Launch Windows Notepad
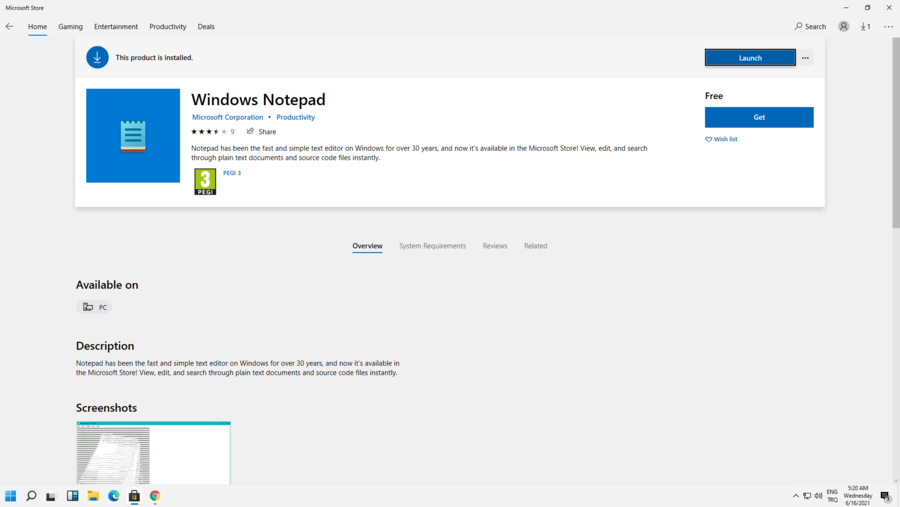 pyautogui.click(x=750, y=58)
